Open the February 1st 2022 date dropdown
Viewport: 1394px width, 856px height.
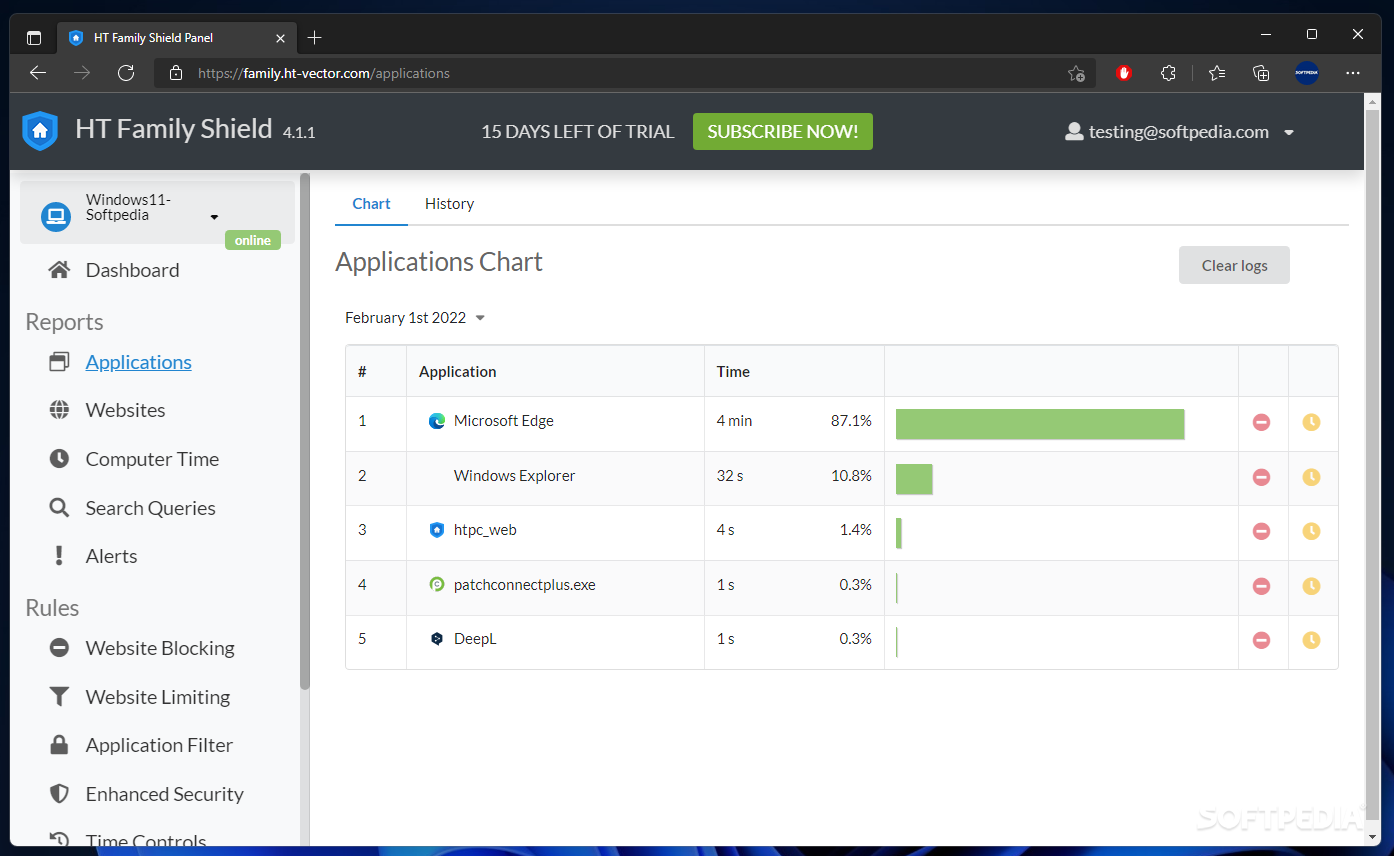tap(414, 318)
